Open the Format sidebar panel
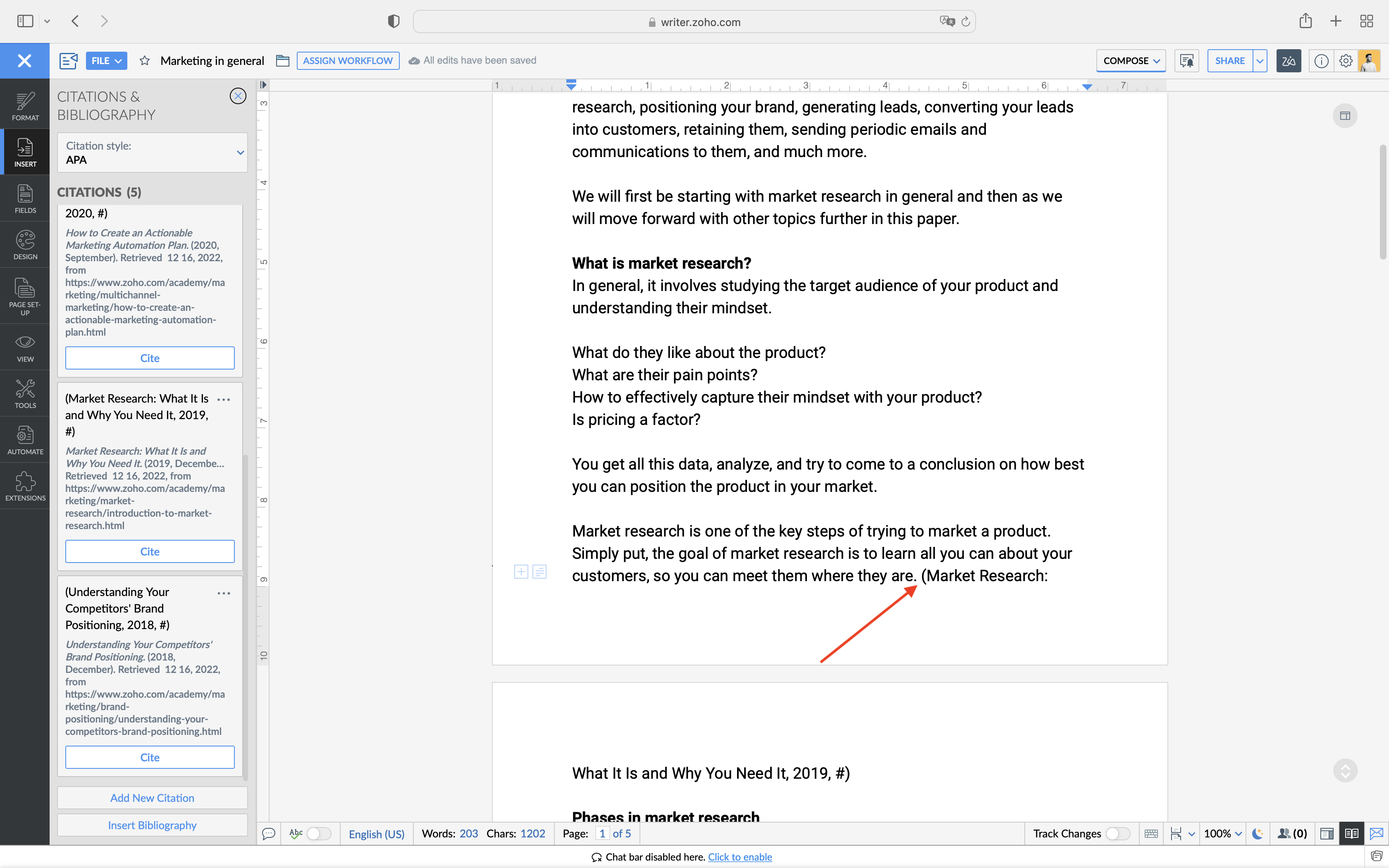1389x868 pixels. 25,106
